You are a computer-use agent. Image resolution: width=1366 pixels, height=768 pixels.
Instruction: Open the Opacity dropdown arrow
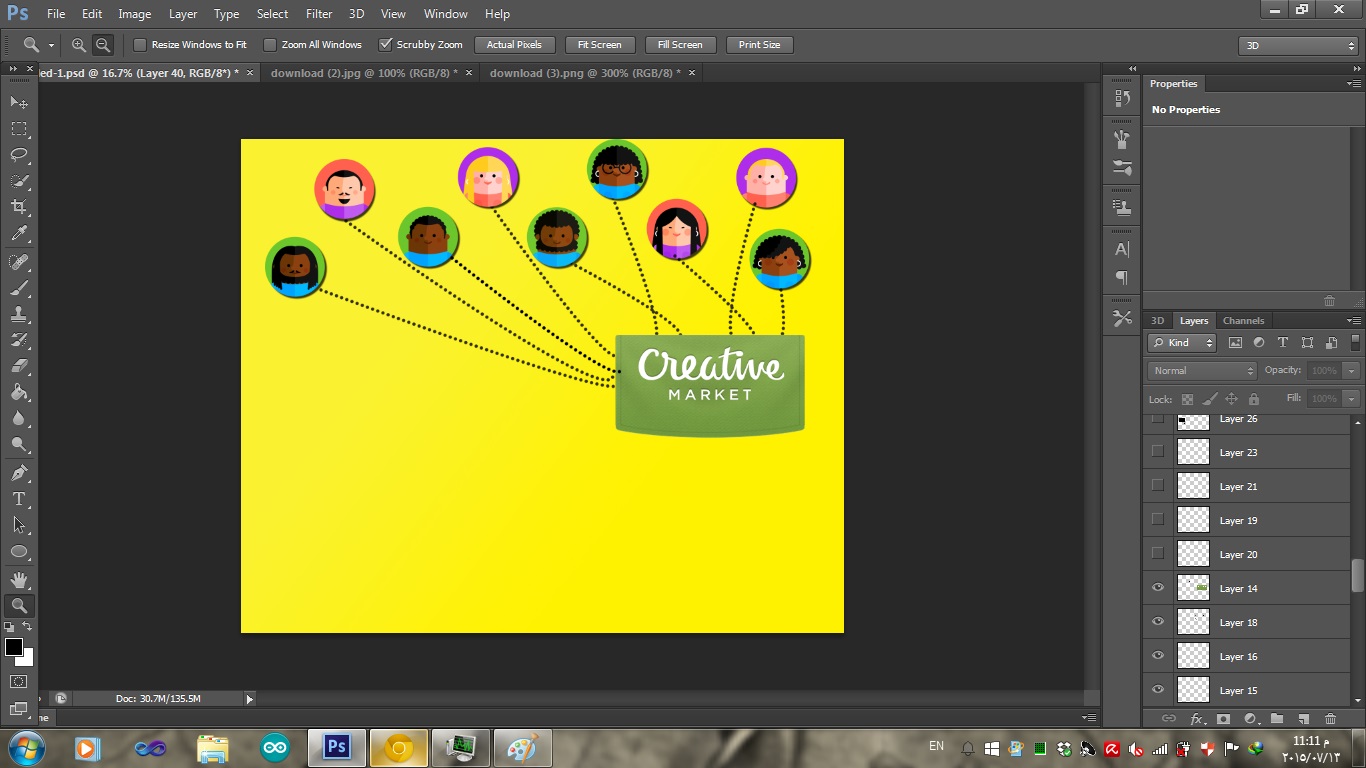click(x=1352, y=371)
